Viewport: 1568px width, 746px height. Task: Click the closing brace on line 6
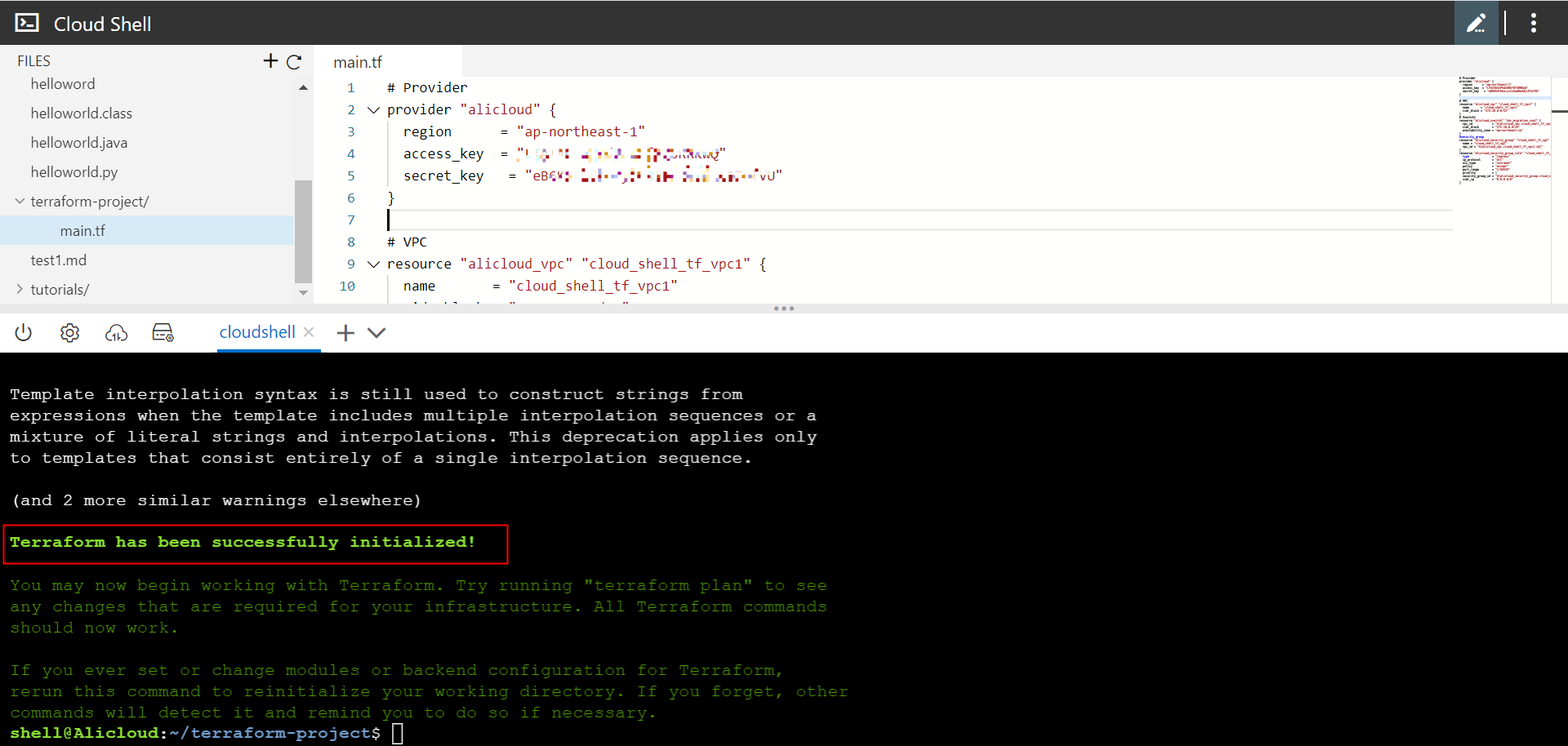(x=391, y=198)
